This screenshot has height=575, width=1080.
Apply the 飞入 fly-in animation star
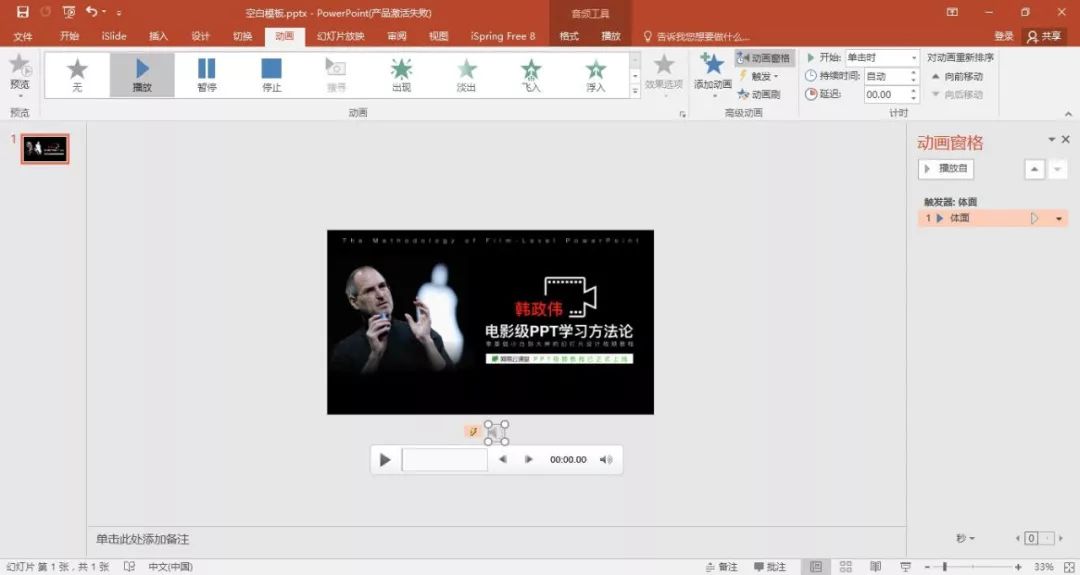coord(530,74)
